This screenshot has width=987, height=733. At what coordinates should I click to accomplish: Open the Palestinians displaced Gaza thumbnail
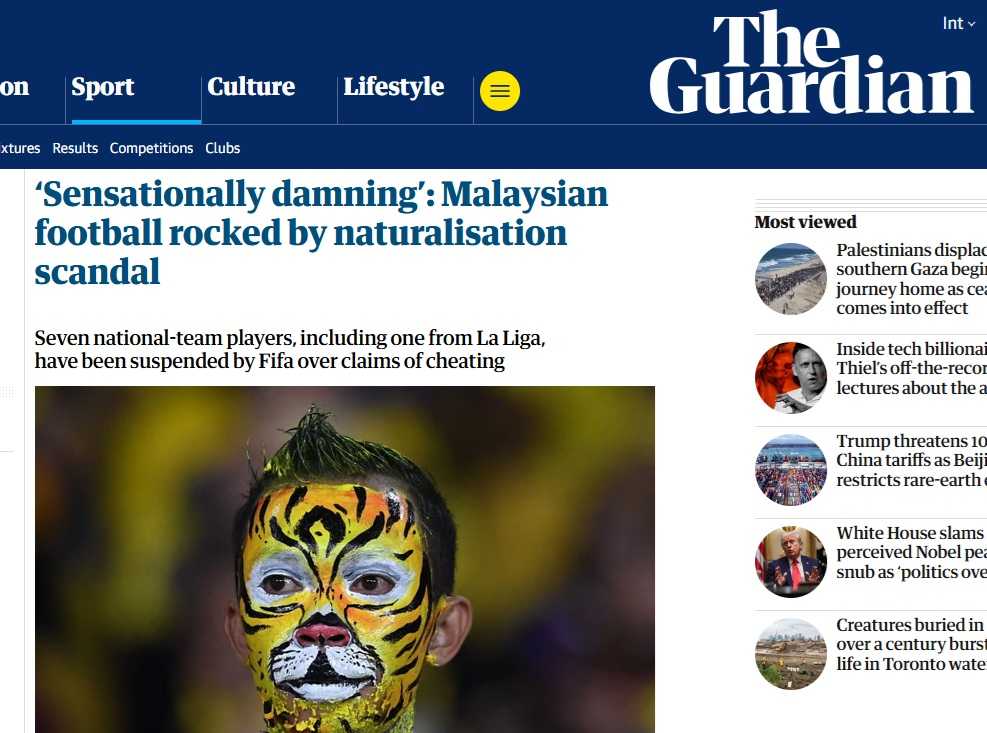[791, 279]
